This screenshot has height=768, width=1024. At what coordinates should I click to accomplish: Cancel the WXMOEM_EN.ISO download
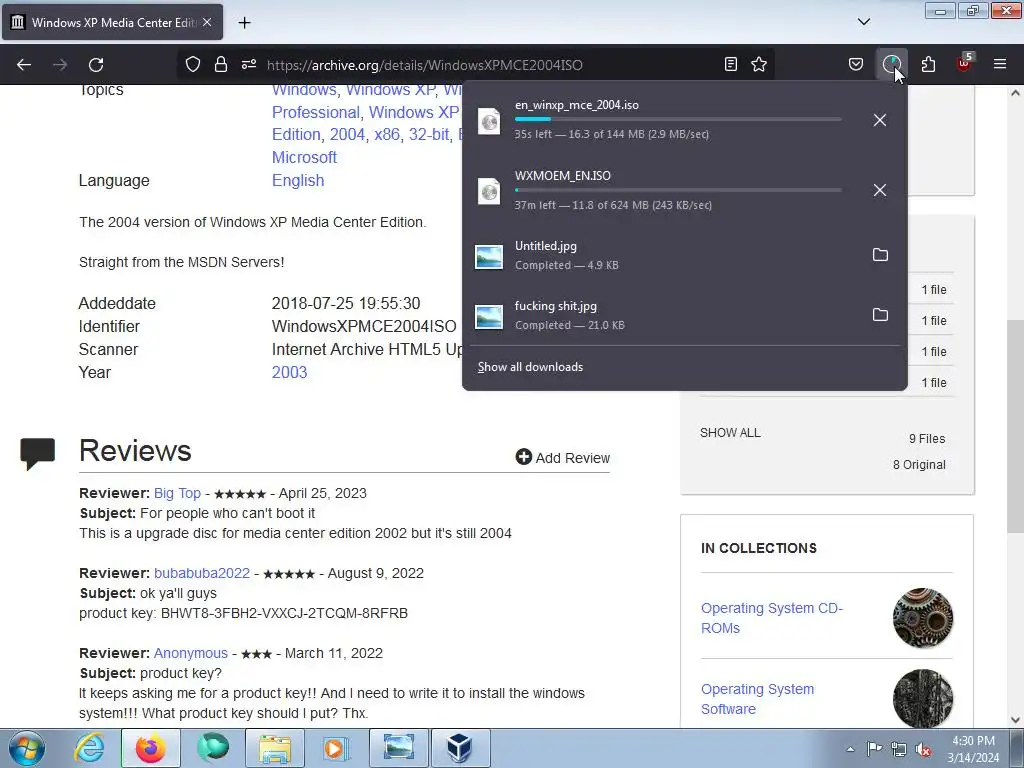point(880,190)
